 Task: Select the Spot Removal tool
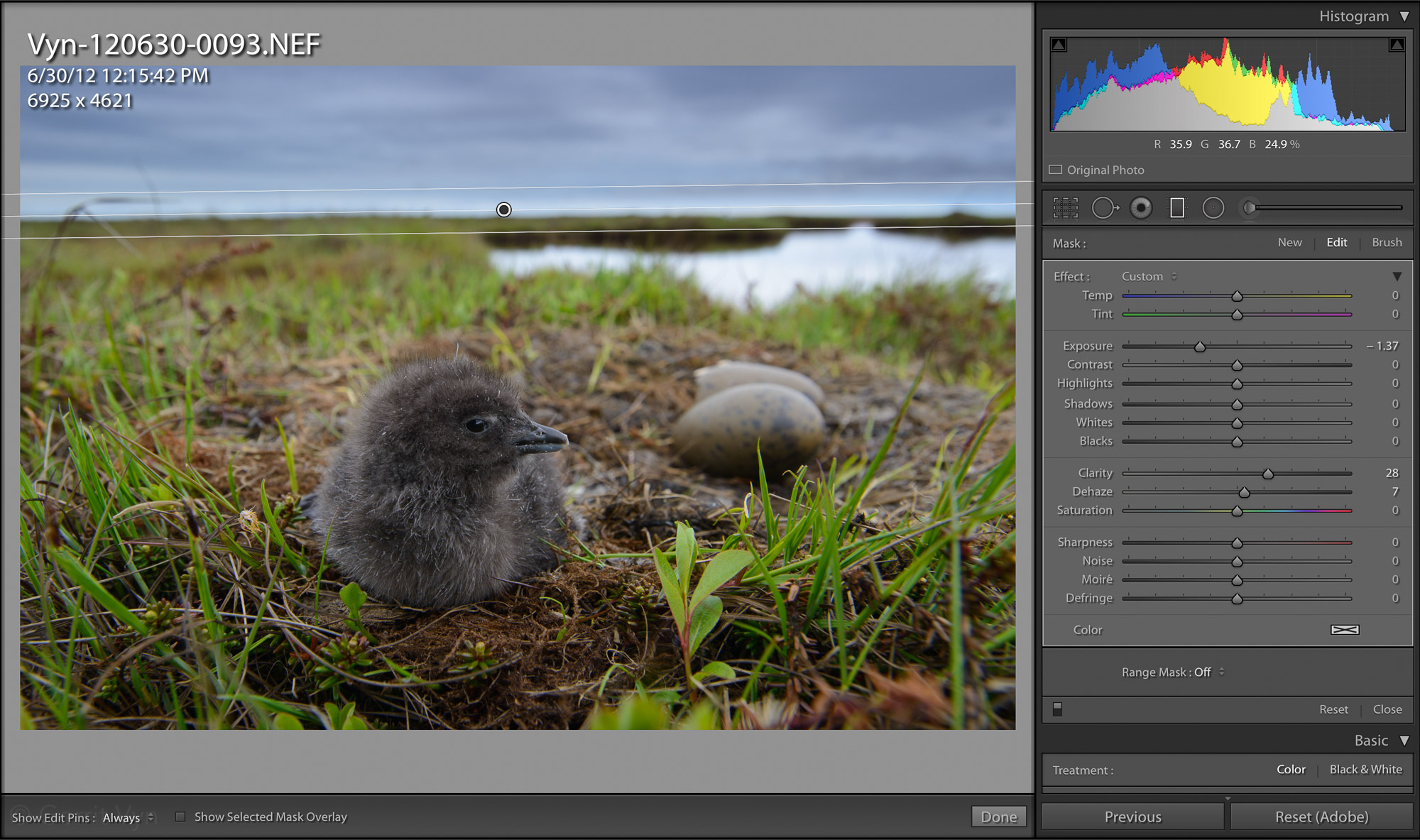pos(1105,207)
